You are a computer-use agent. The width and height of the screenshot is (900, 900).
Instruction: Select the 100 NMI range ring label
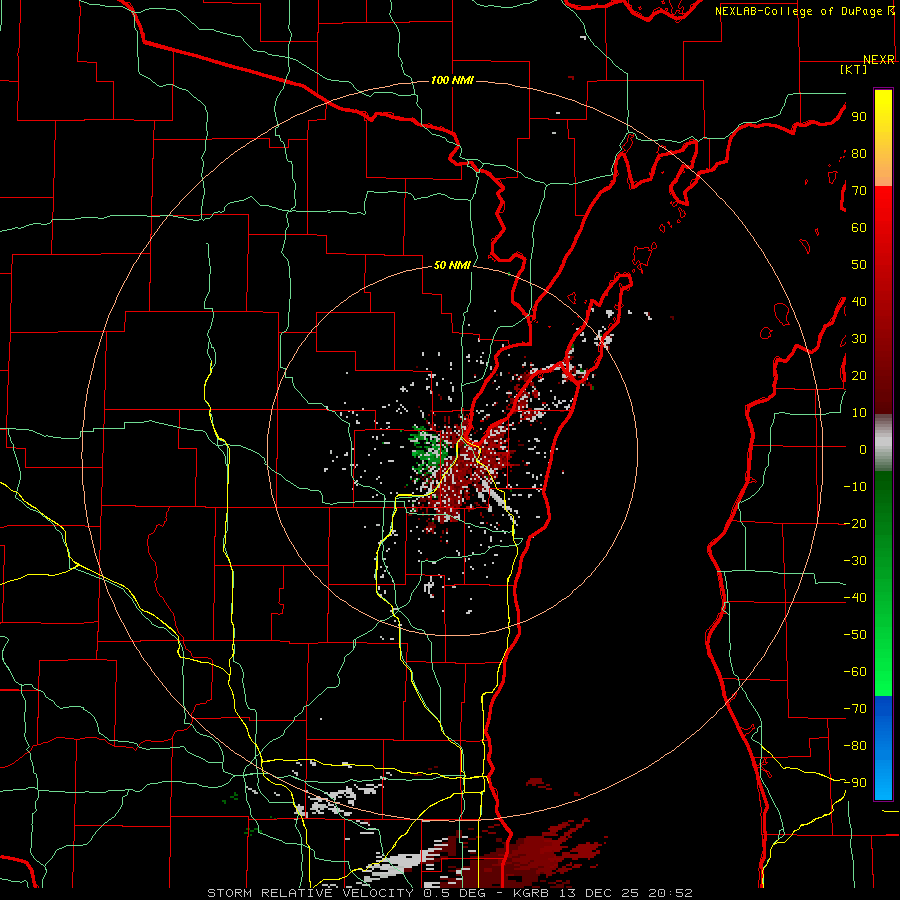[x=452, y=80]
